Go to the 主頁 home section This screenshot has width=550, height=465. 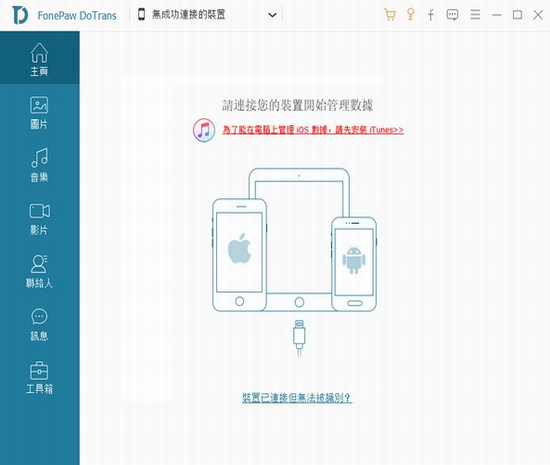(39, 59)
